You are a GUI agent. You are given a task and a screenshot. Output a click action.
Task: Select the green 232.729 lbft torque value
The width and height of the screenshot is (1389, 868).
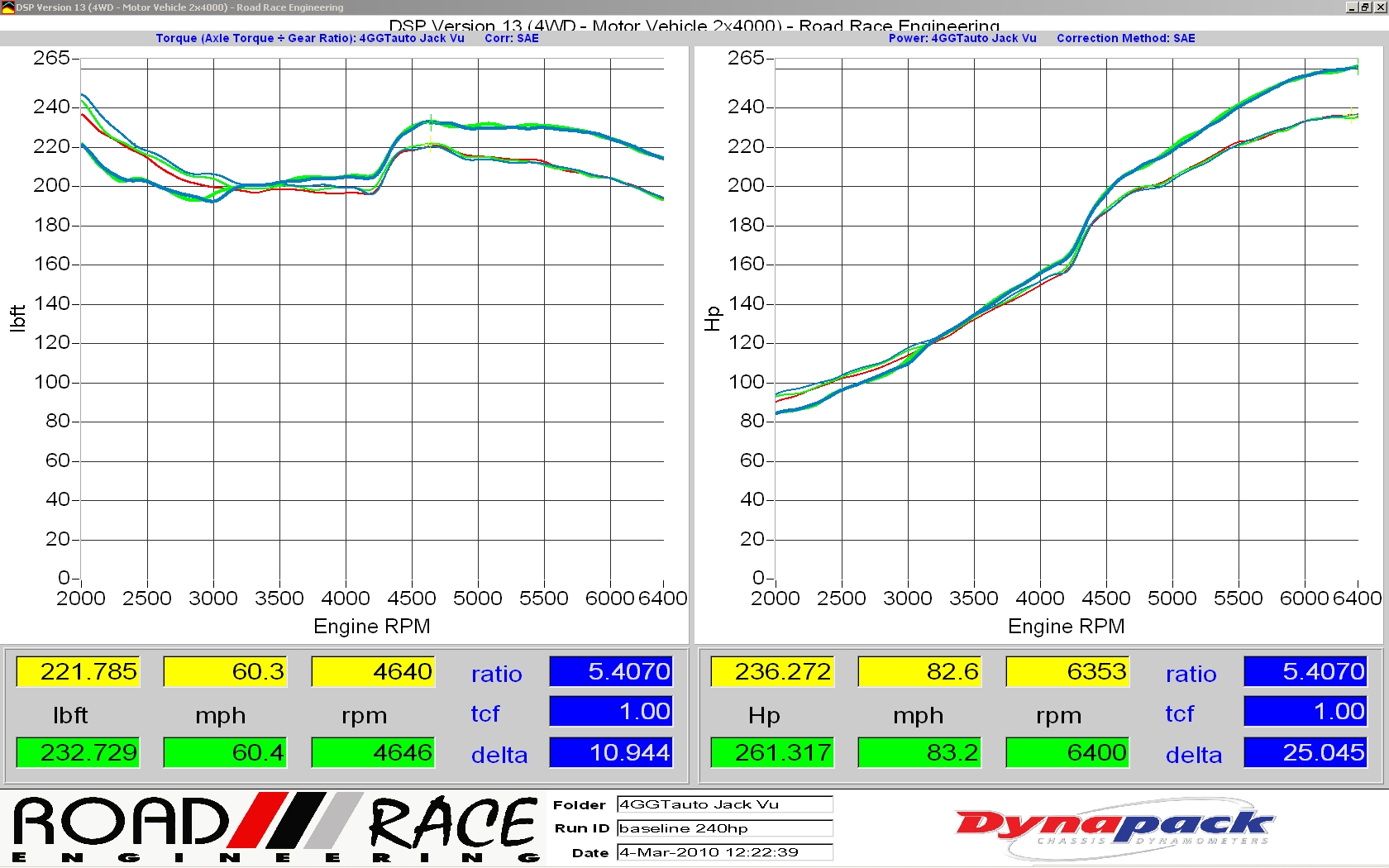(78, 752)
